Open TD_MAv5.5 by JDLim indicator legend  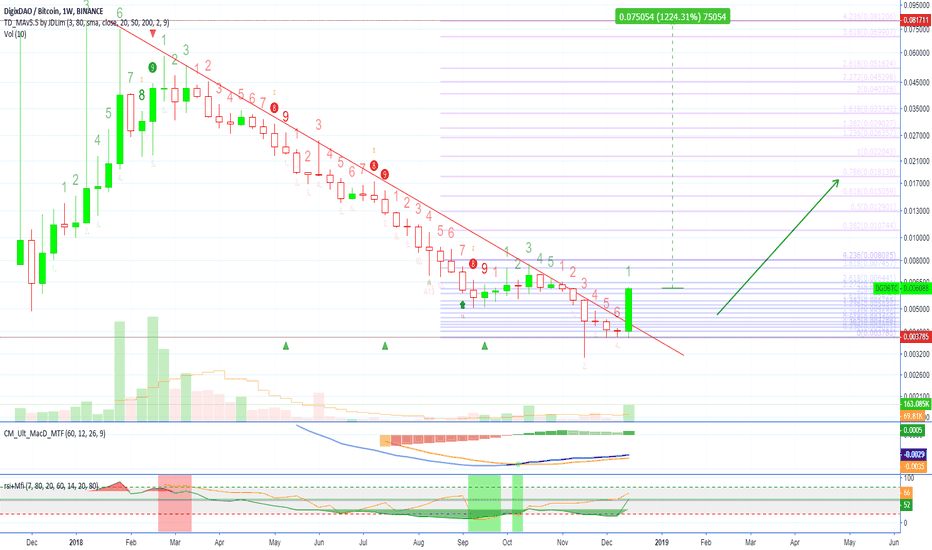[x=86, y=23]
